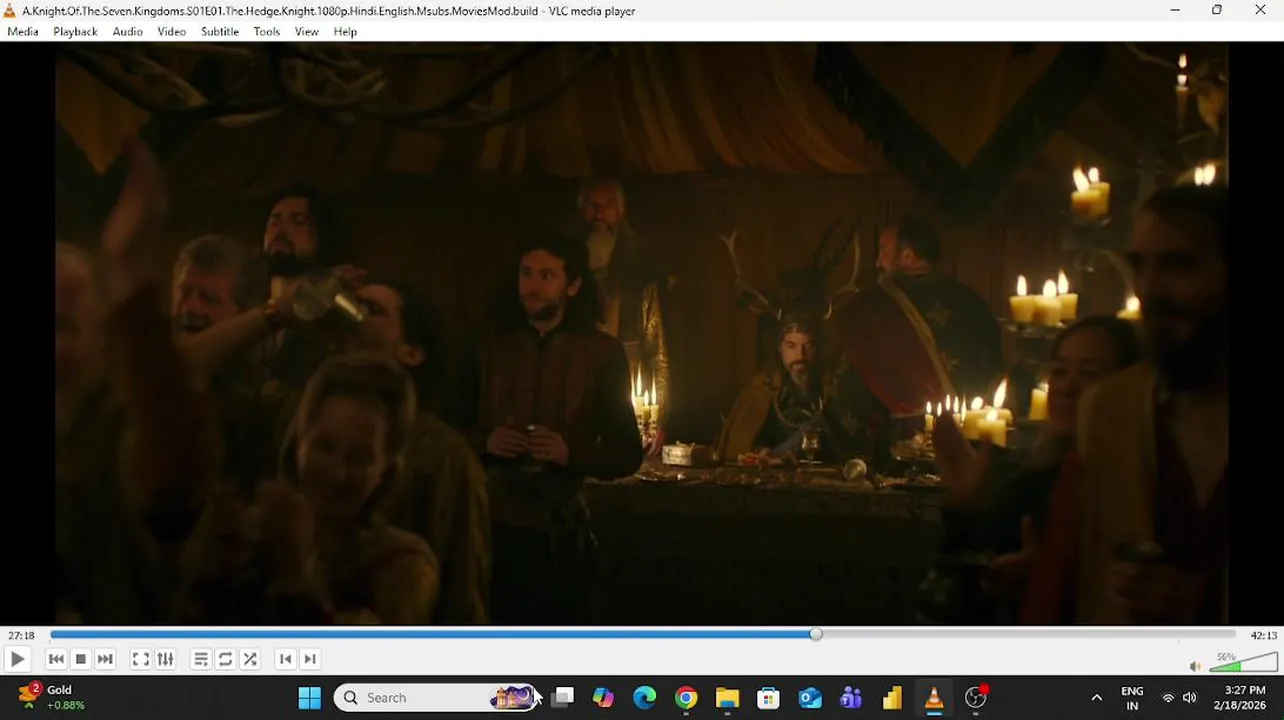Click the taskbar Search box
This screenshot has width=1284, height=720.
tap(436, 698)
